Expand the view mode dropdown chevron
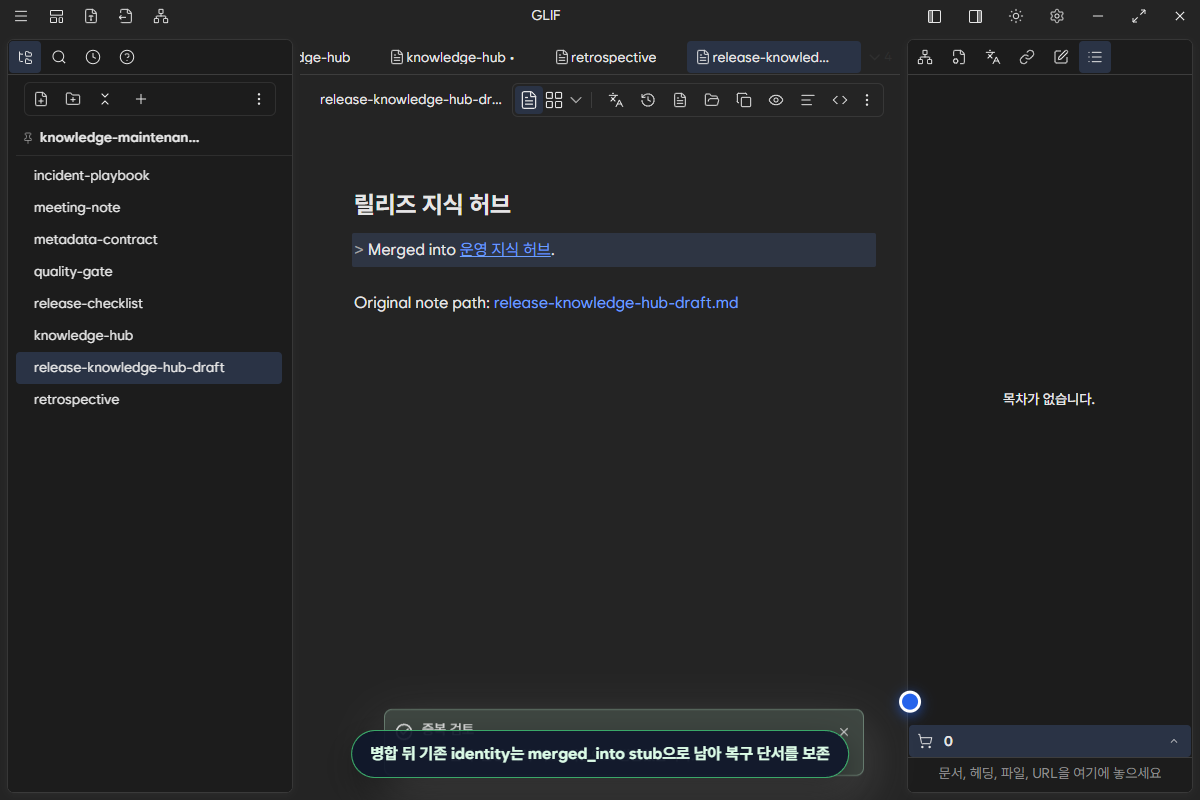The image size is (1200, 800). pyautogui.click(x=576, y=100)
